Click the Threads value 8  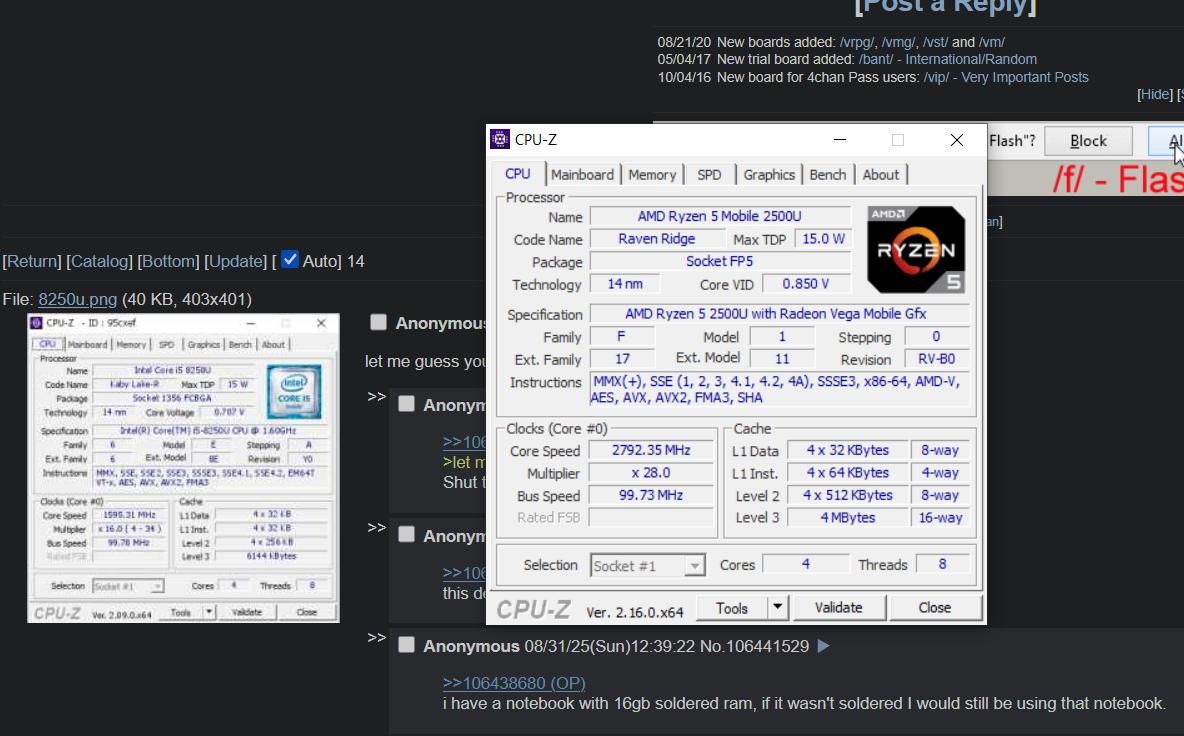pos(942,564)
